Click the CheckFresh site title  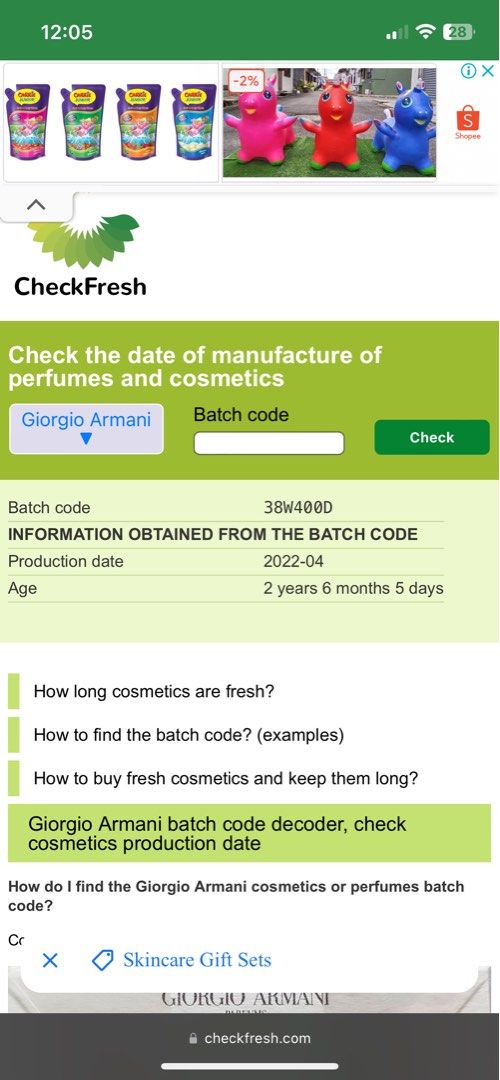81,286
